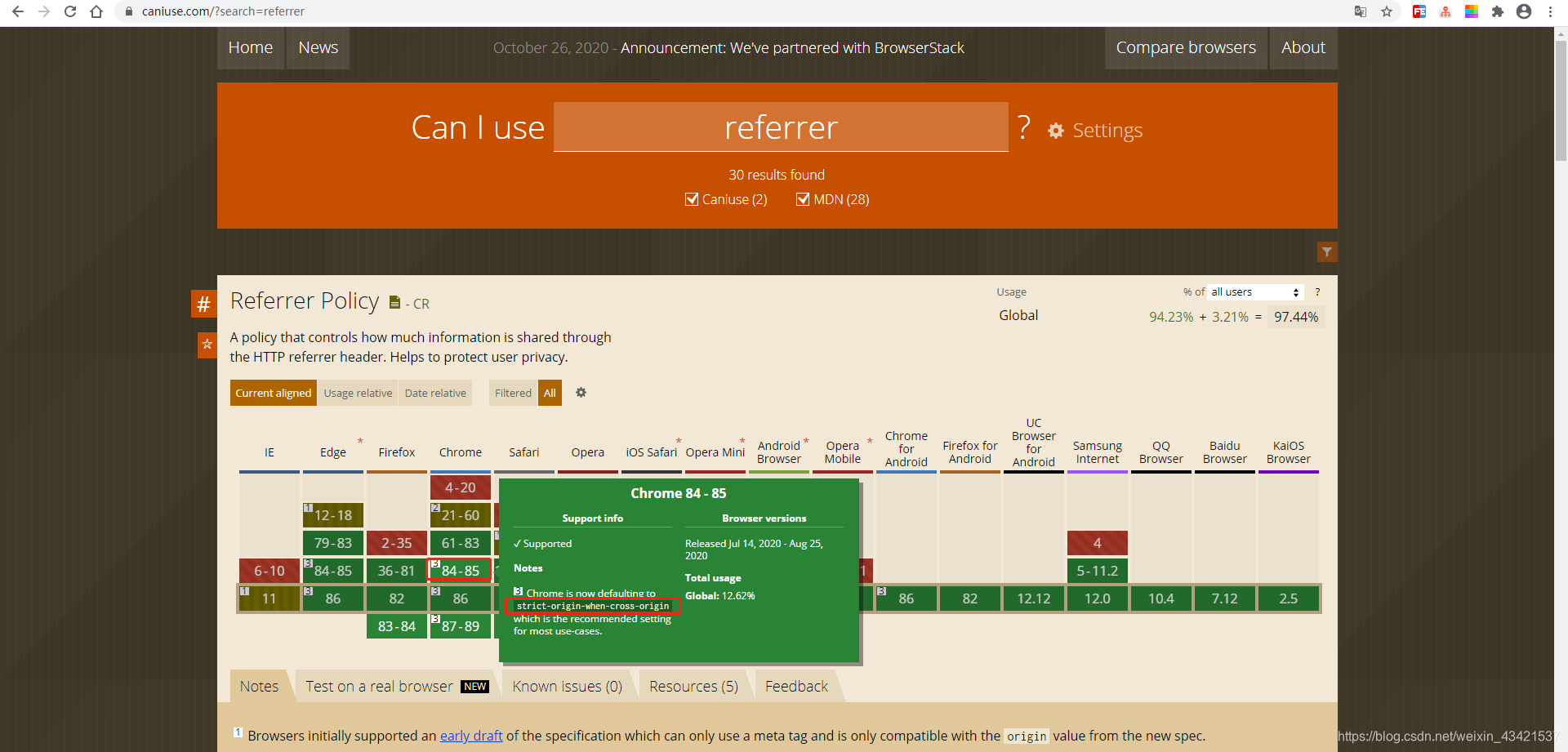Follow the 'early draft' link
This screenshot has height=752, width=1568.
471,736
